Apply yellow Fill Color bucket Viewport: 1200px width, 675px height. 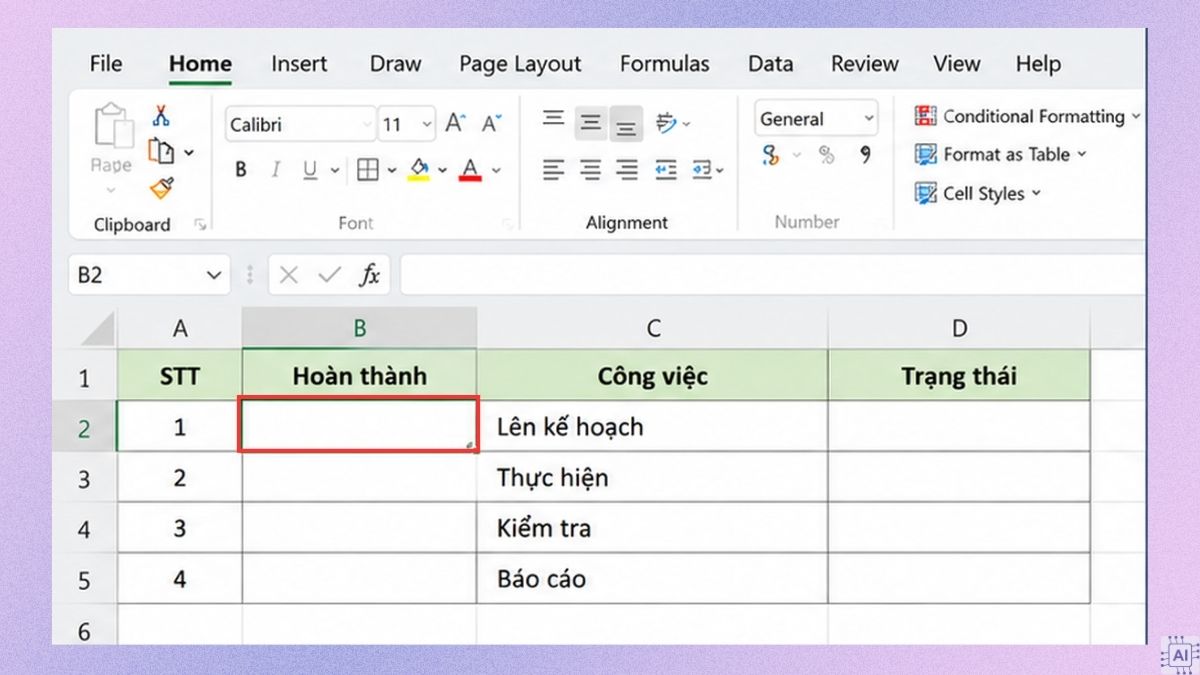(x=420, y=170)
